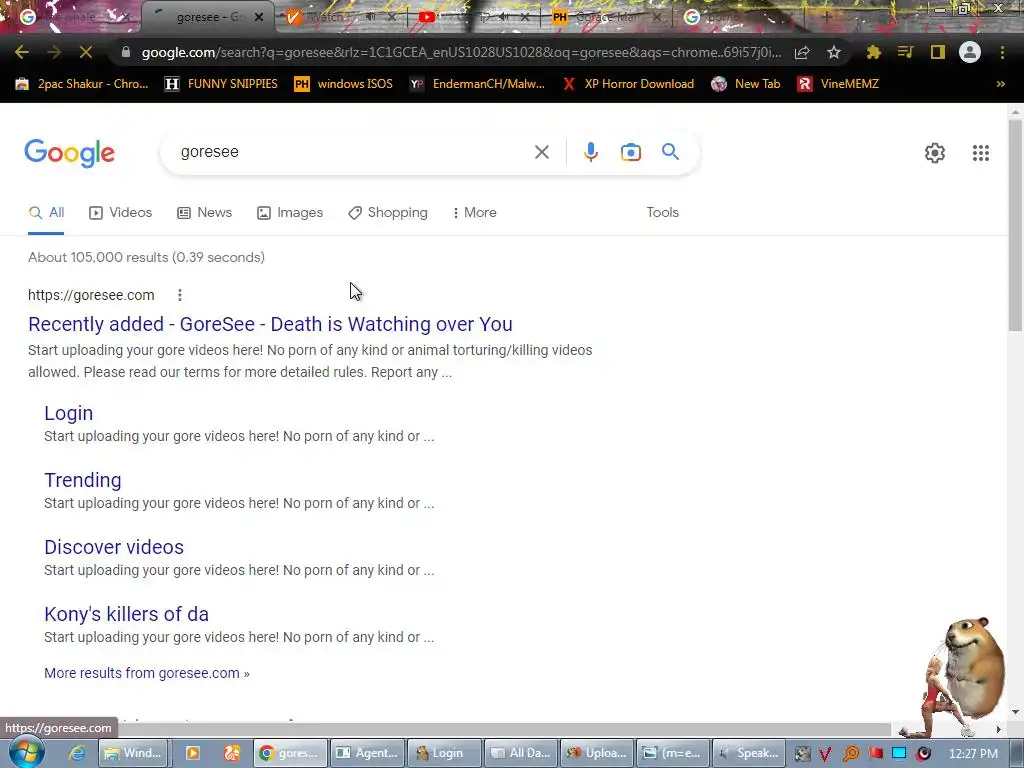Open the Speak... taskbar window
The height and width of the screenshot is (768, 1024).
click(748, 753)
